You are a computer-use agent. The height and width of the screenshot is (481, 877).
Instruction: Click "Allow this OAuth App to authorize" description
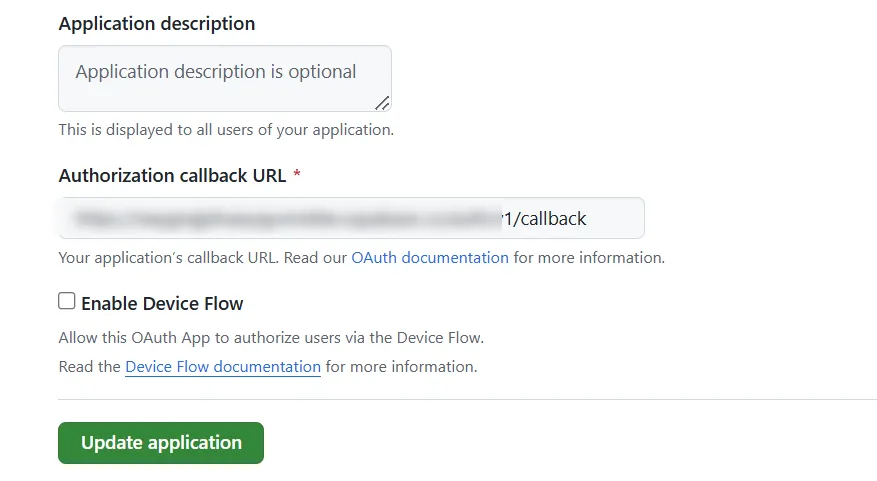[x=271, y=337]
